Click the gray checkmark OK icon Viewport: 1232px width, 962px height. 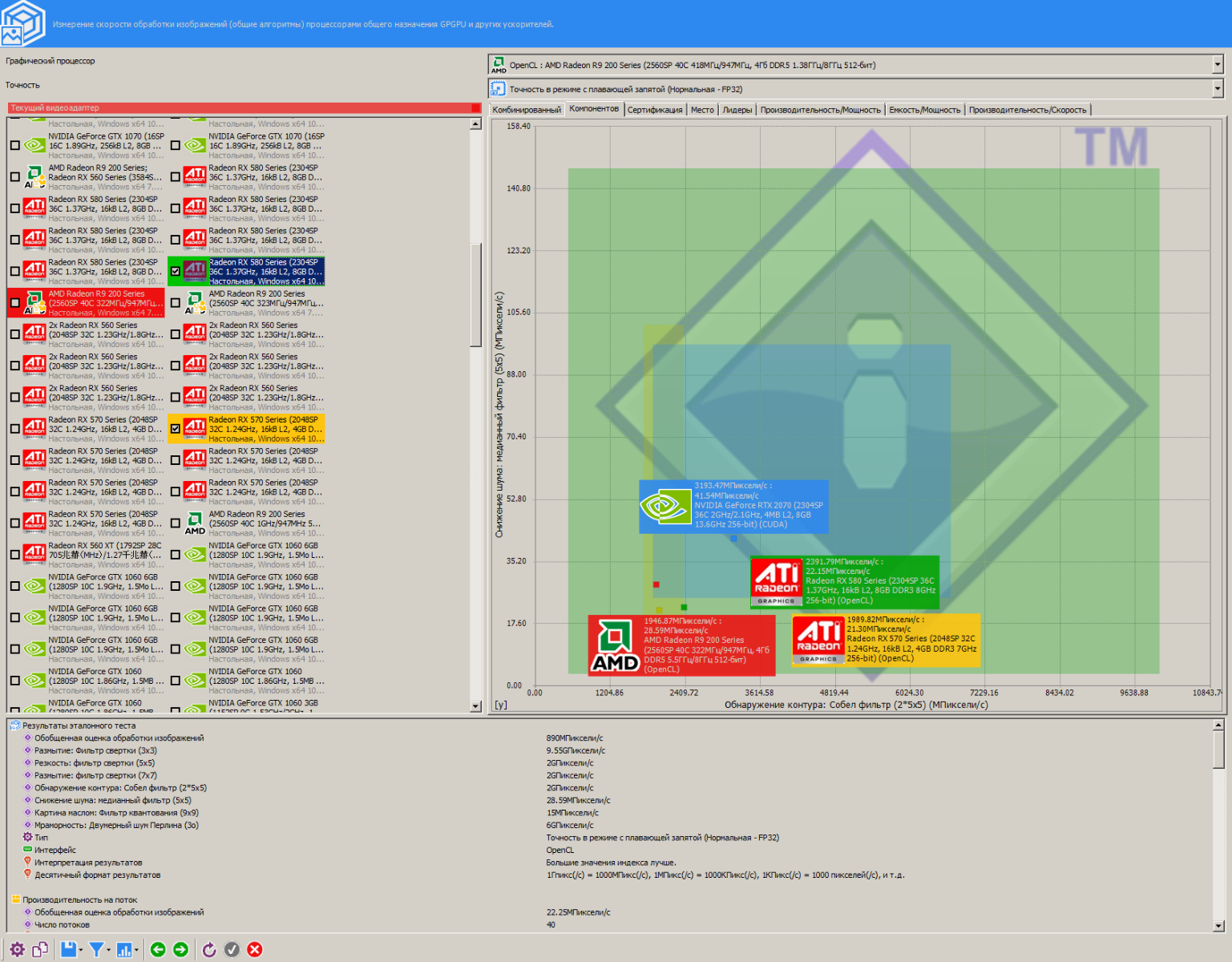232,950
